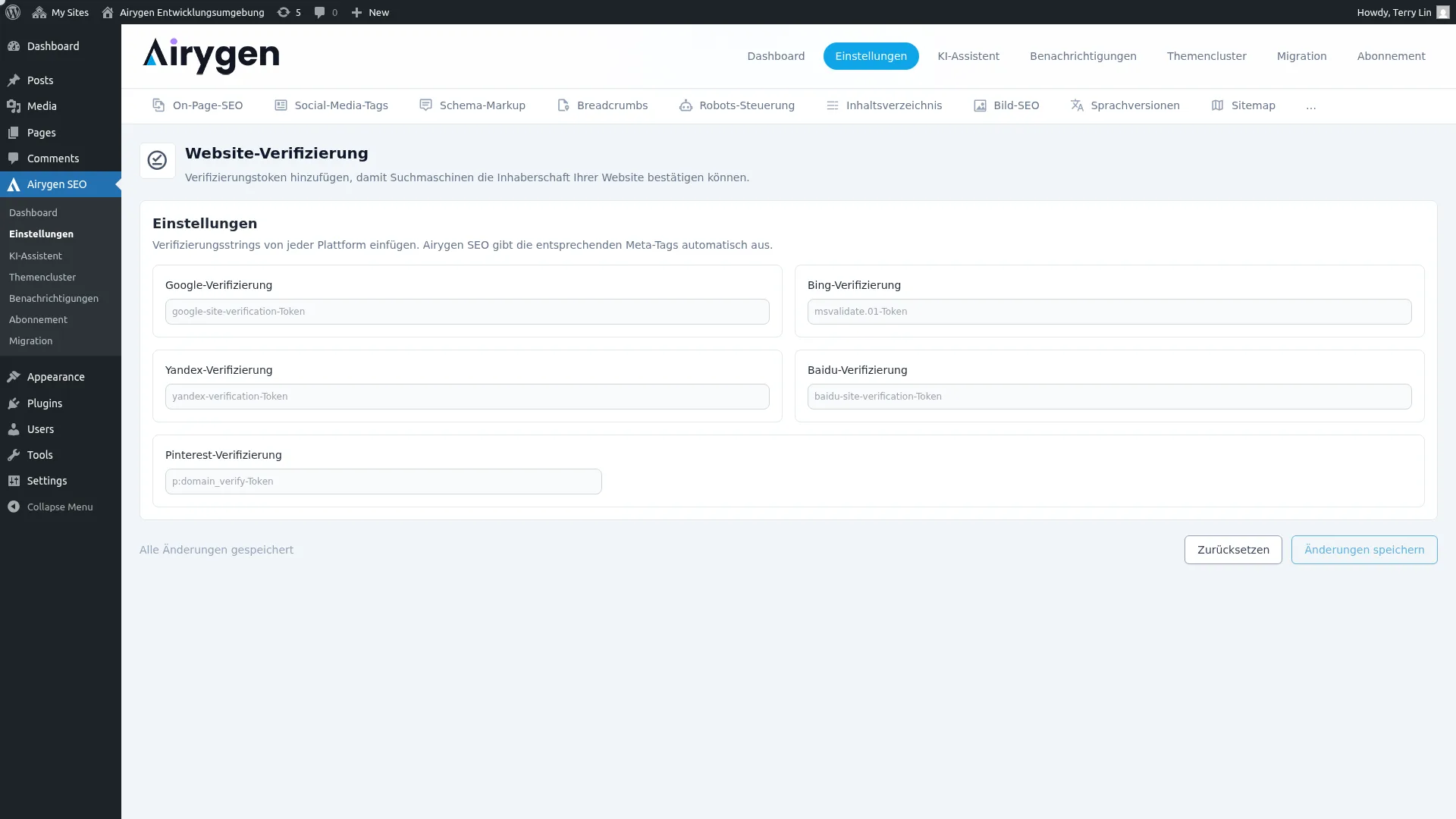1456x819 pixels.
Task: Open the Robots-Steuerung robot icon tab
Action: (686, 105)
